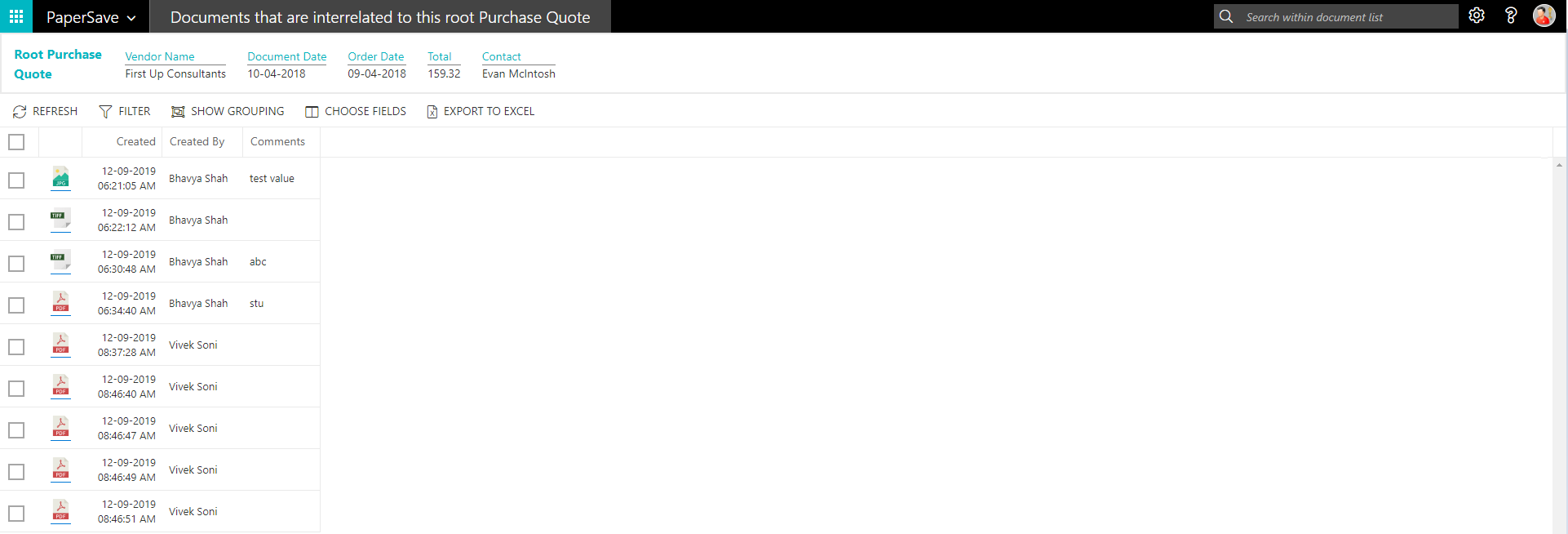Click Export to Excel

pos(481,111)
